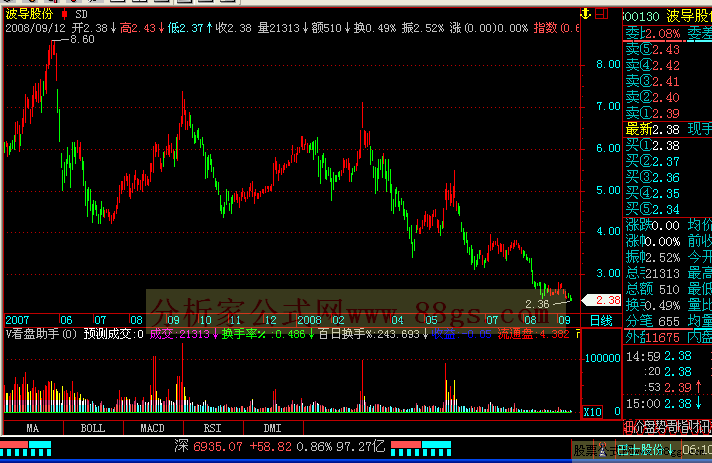The height and width of the screenshot is (463, 712).
Task: Click the 8.00 price axis label
Action: pos(608,64)
